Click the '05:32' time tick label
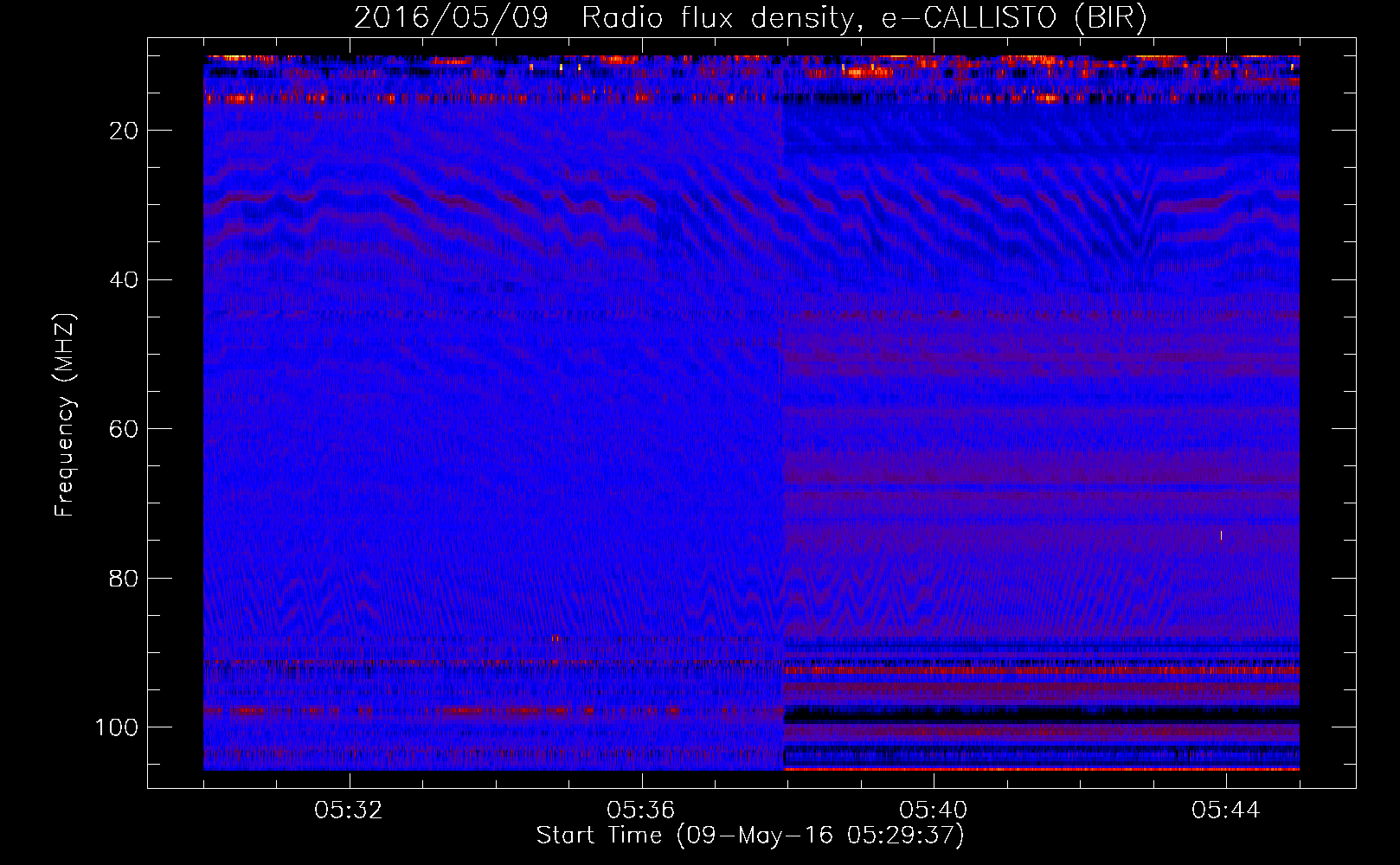 tap(349, 811)
